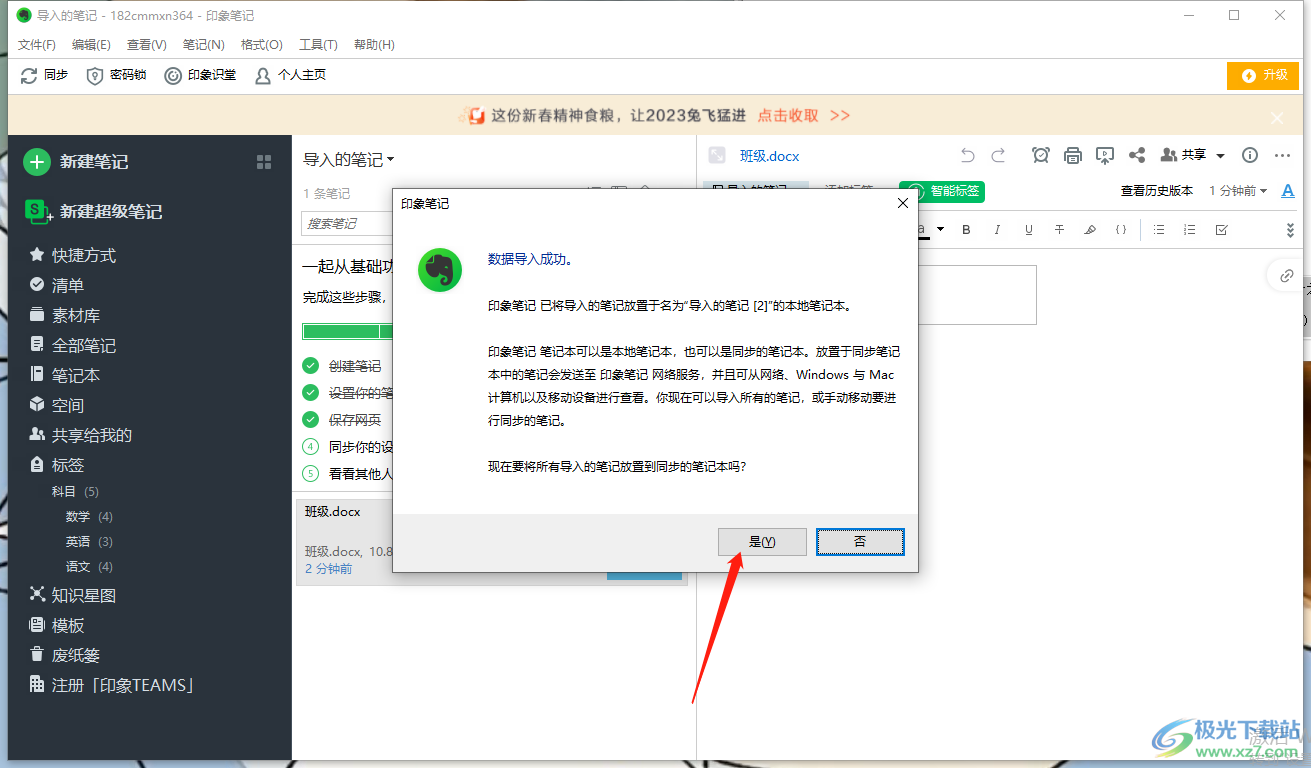Select 全部笔记 in the sidebar
The height and width of the screenshot is (768, 1311).
(x=72, y=345)
